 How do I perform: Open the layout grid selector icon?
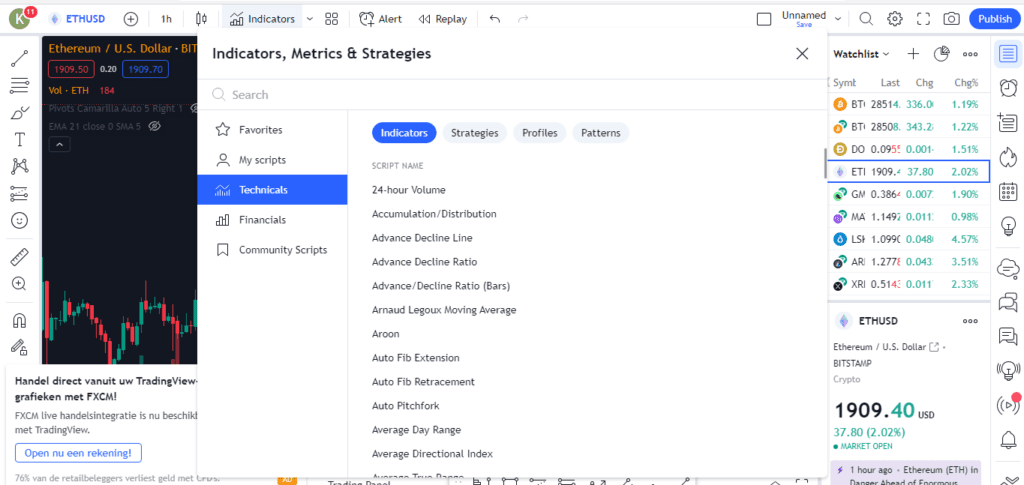tap(332, 19)
